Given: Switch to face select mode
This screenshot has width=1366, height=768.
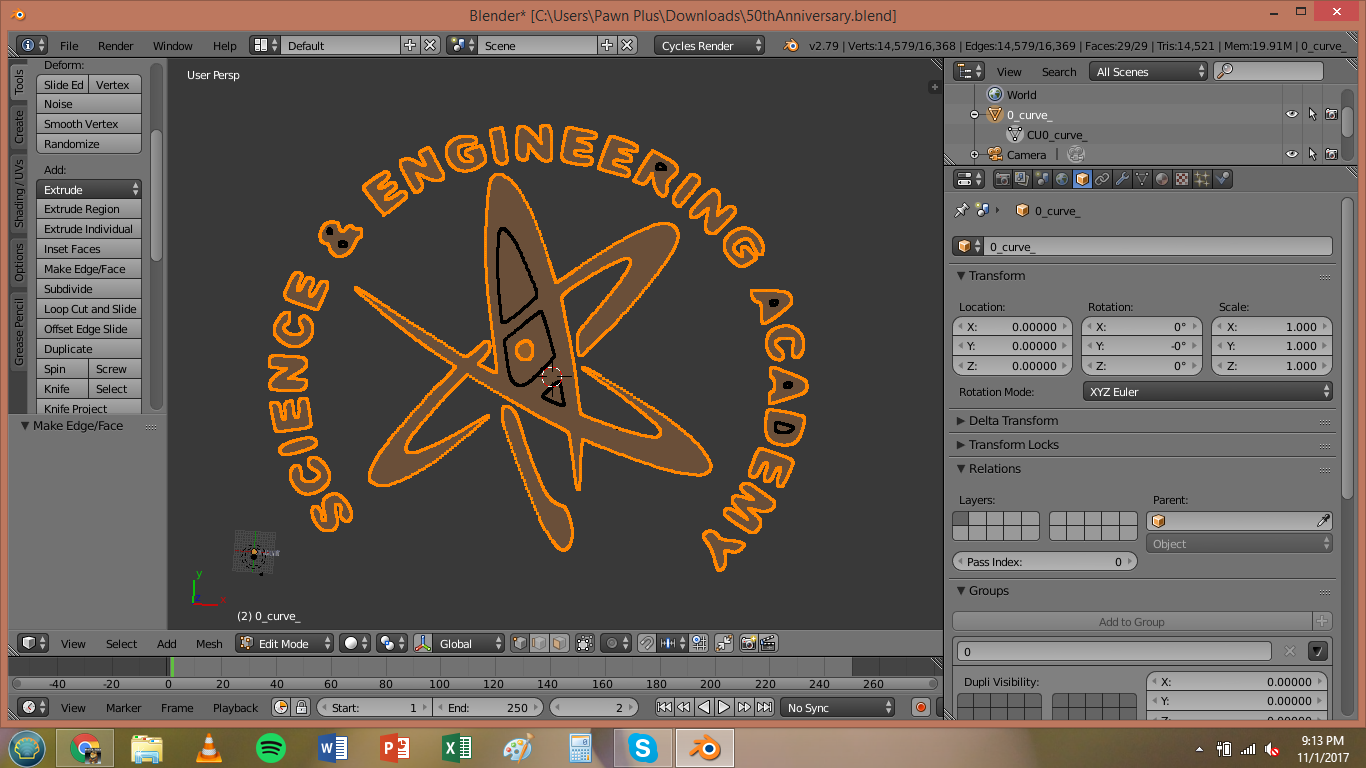Looking at the screenshot, I should (x=560, y=643).
